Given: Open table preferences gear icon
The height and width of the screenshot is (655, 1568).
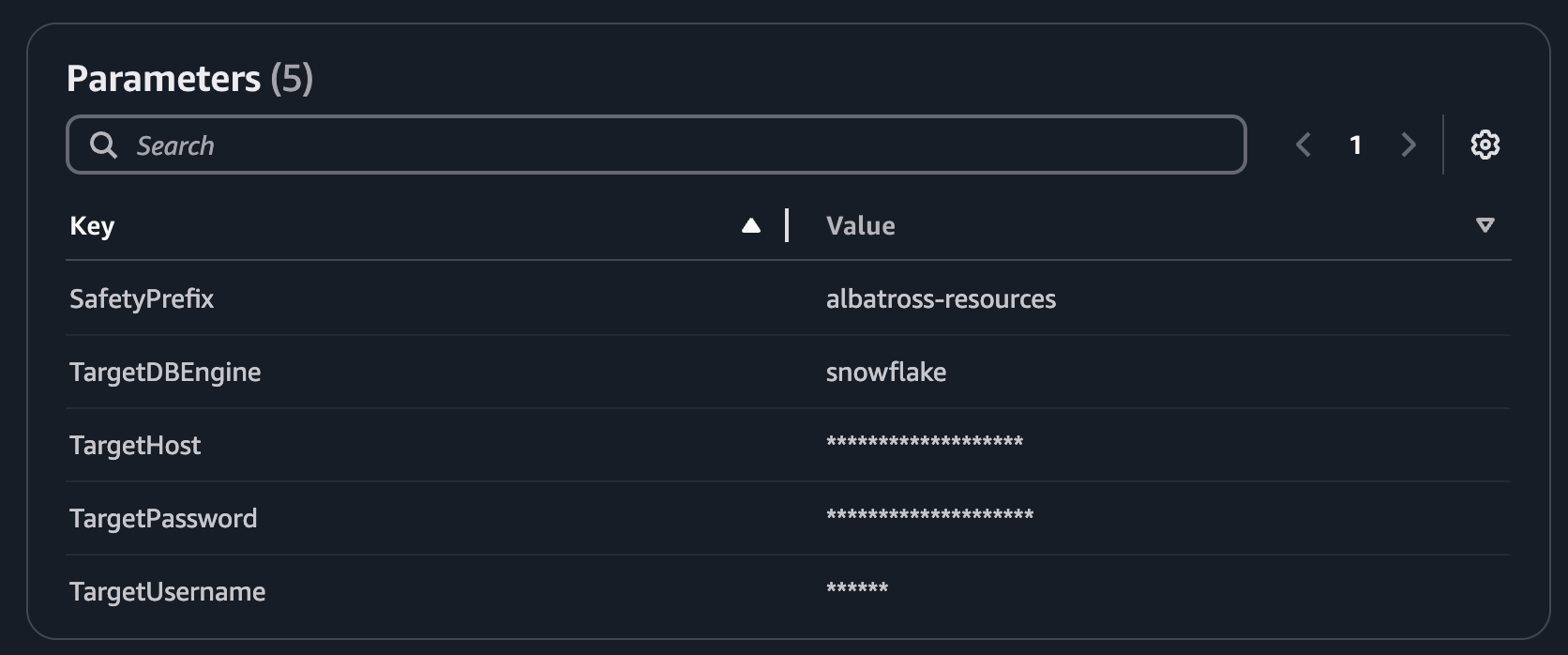Looking at the screenshot, I should 1485,145.
